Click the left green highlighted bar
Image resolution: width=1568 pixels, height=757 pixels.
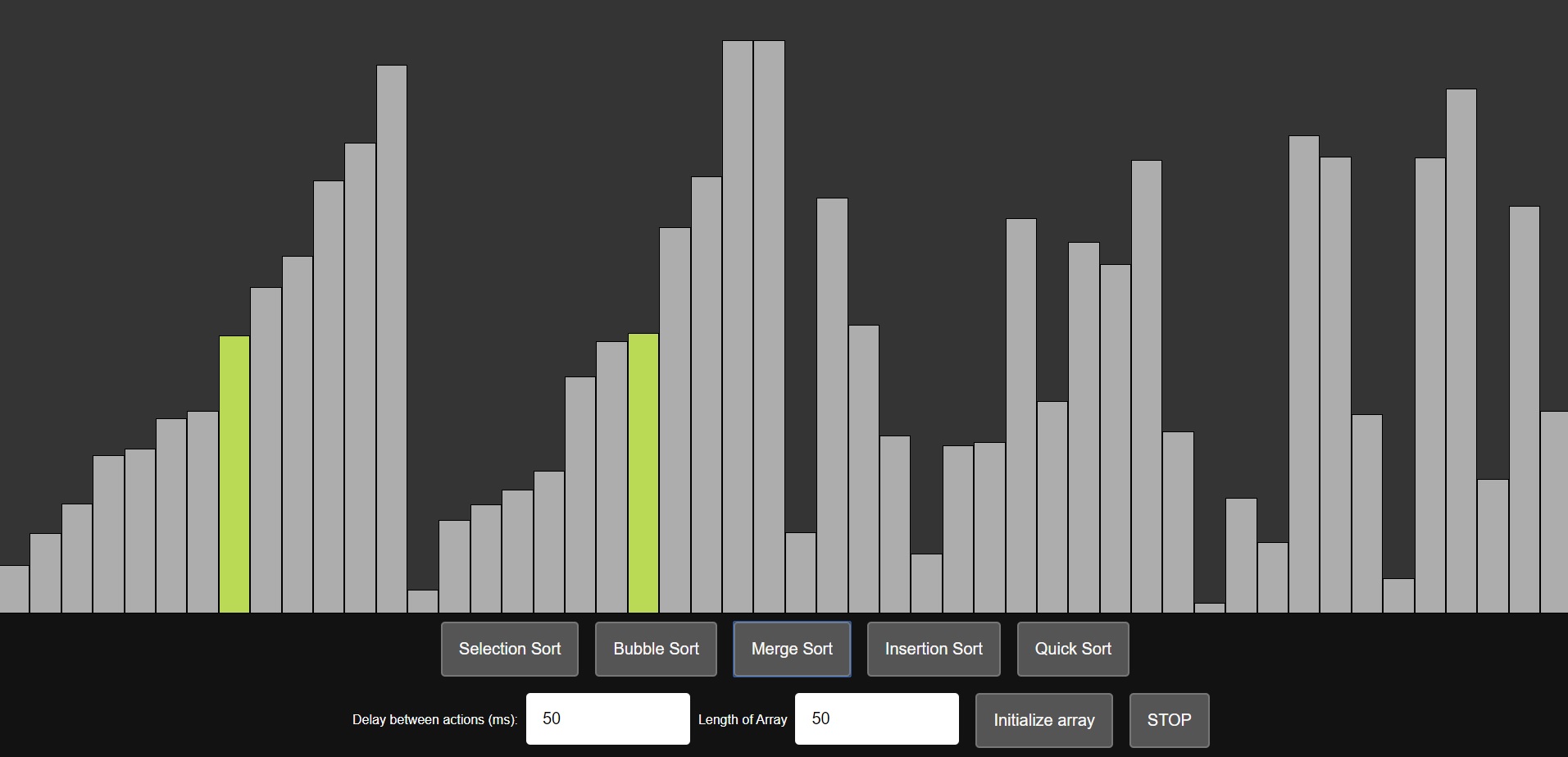tap(234, 474)
